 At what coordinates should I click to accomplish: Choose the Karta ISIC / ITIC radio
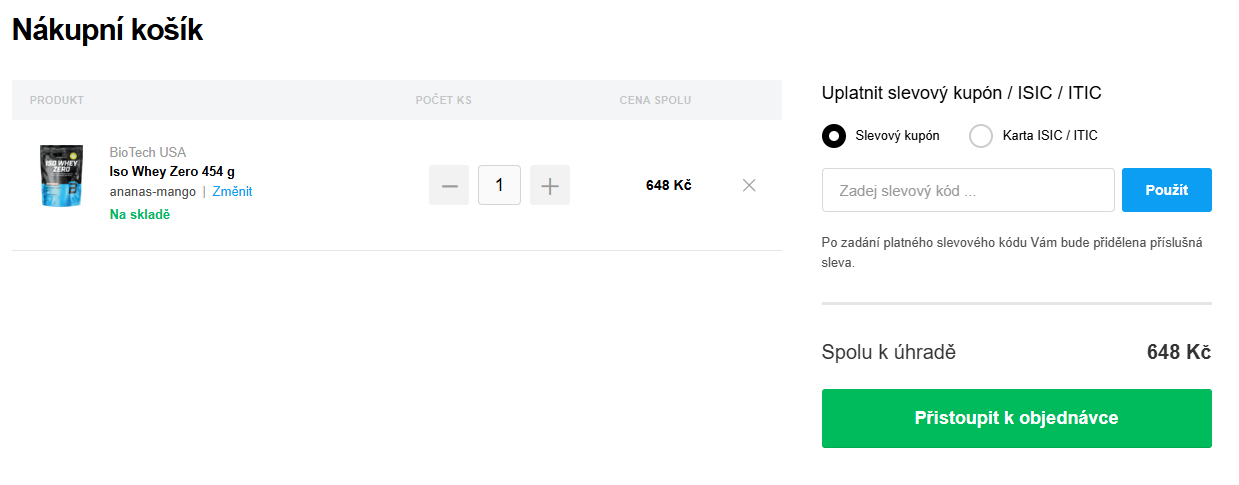981,136
